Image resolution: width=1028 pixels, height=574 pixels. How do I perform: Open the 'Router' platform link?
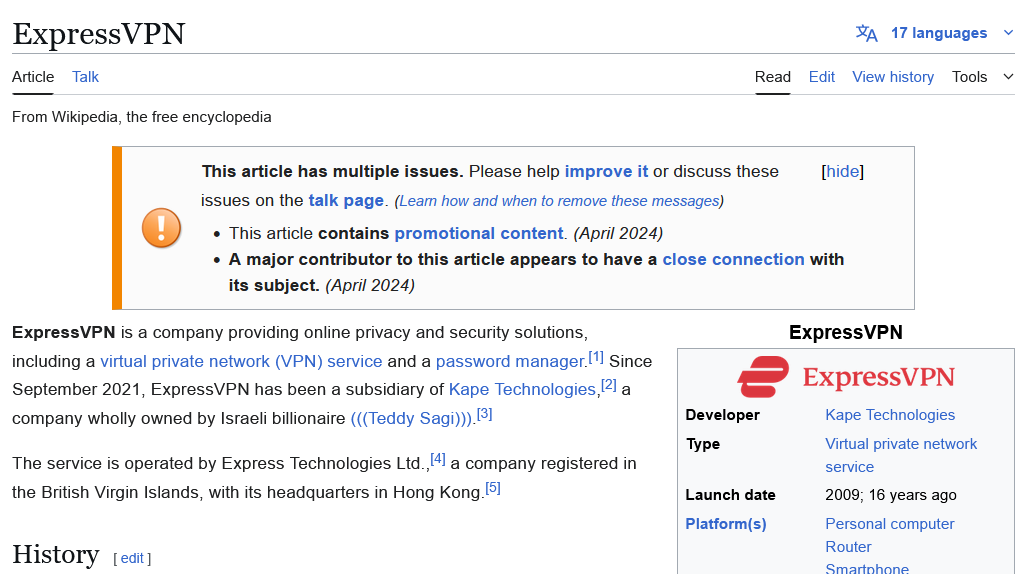click(848, 546)
